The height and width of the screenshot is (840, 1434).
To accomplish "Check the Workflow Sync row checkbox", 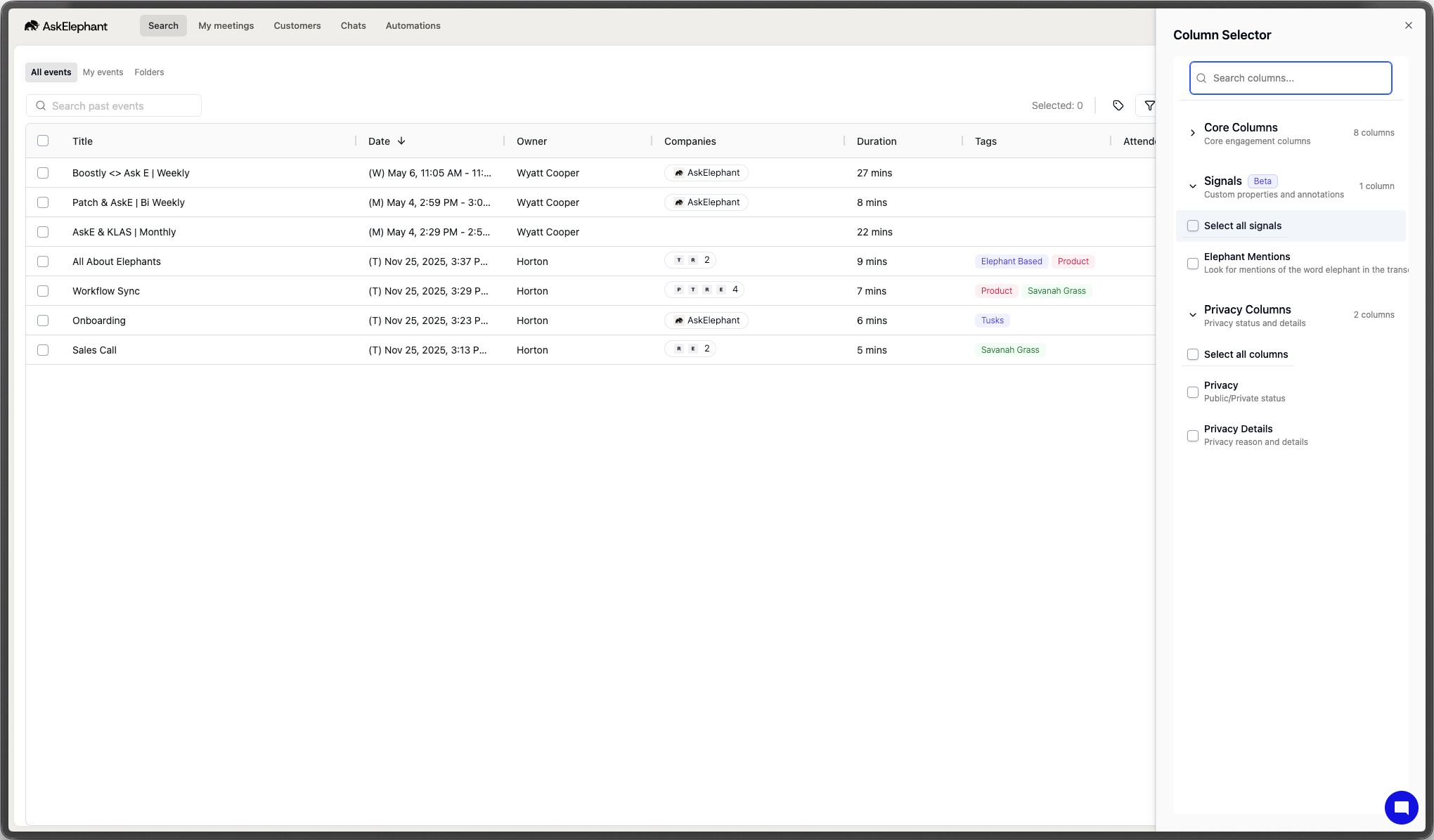I will (x=43, y=291).
